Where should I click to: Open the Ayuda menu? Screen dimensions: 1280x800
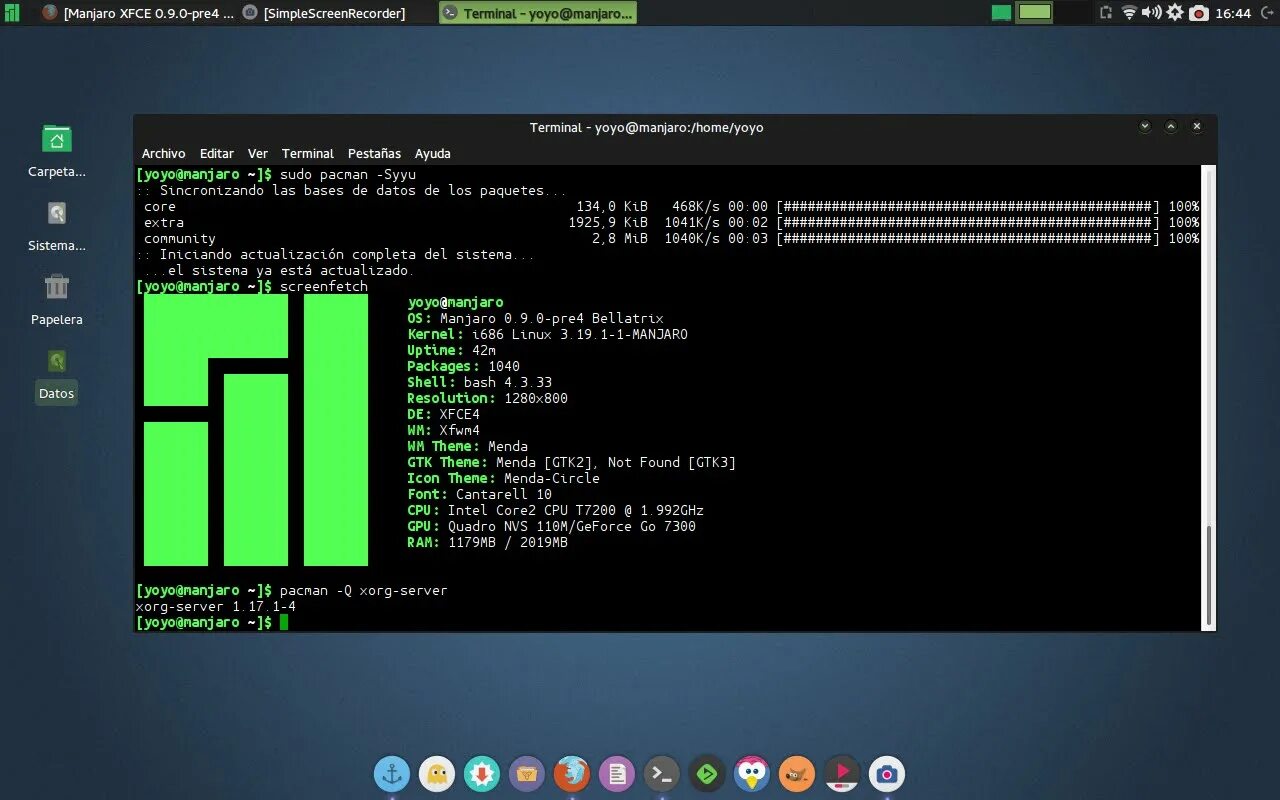(433, 153)
